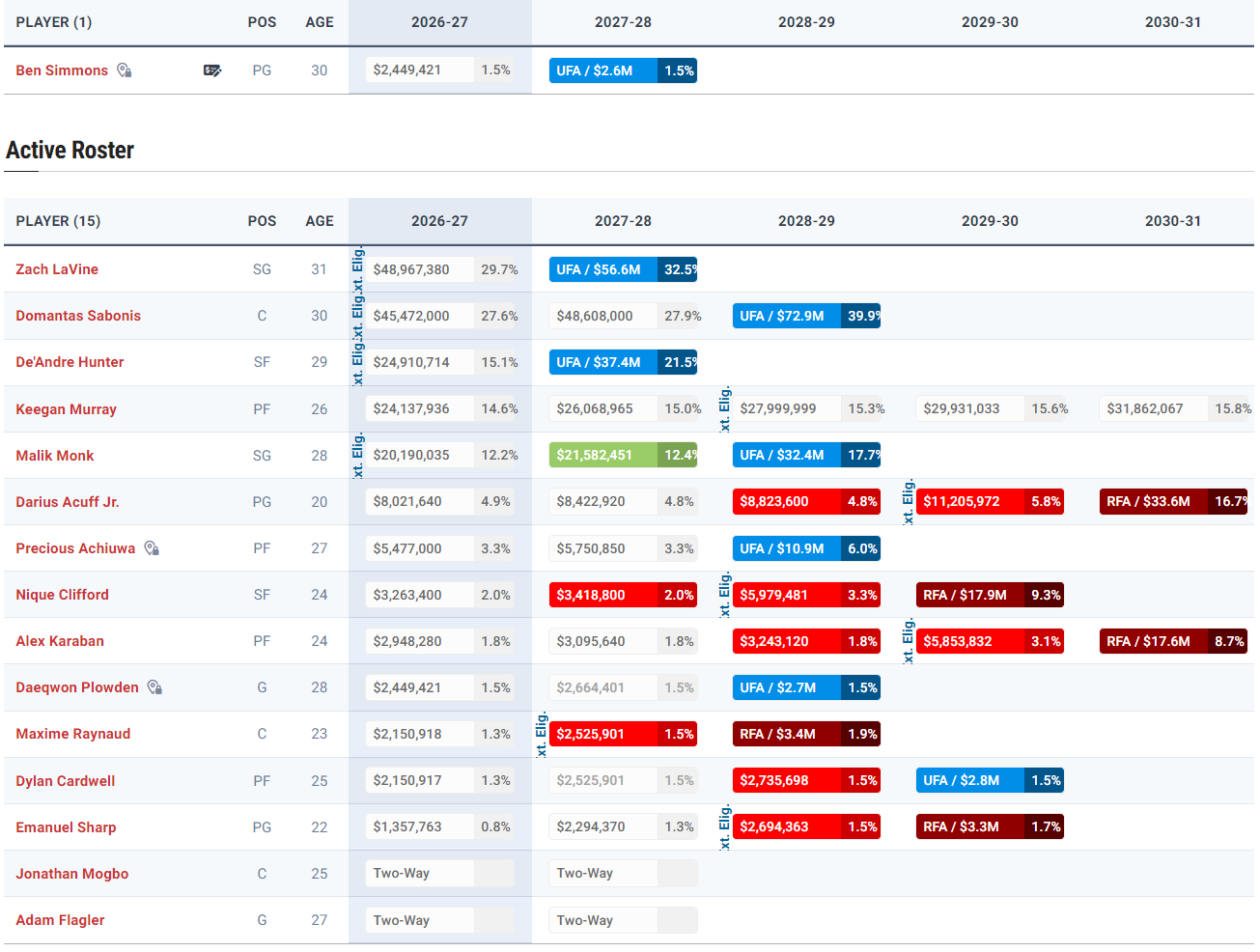Screen dimensions: 1260x952
Task: Click Malik Monk name
Action: [55, 456]
